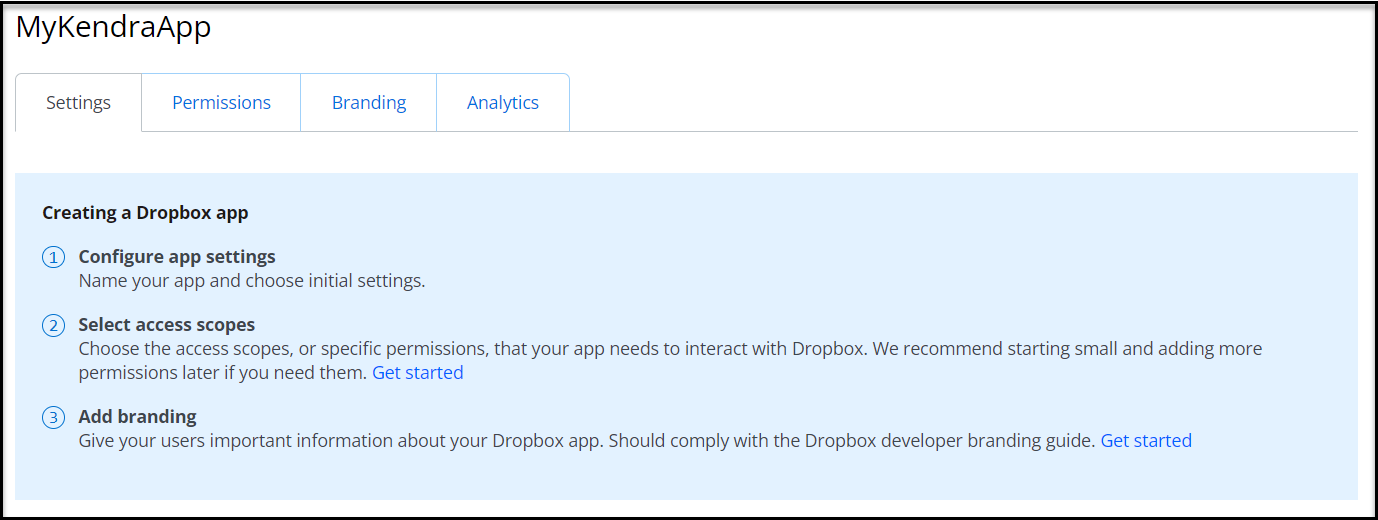Click the circled step 3 icon

click(x=53, y=418)
